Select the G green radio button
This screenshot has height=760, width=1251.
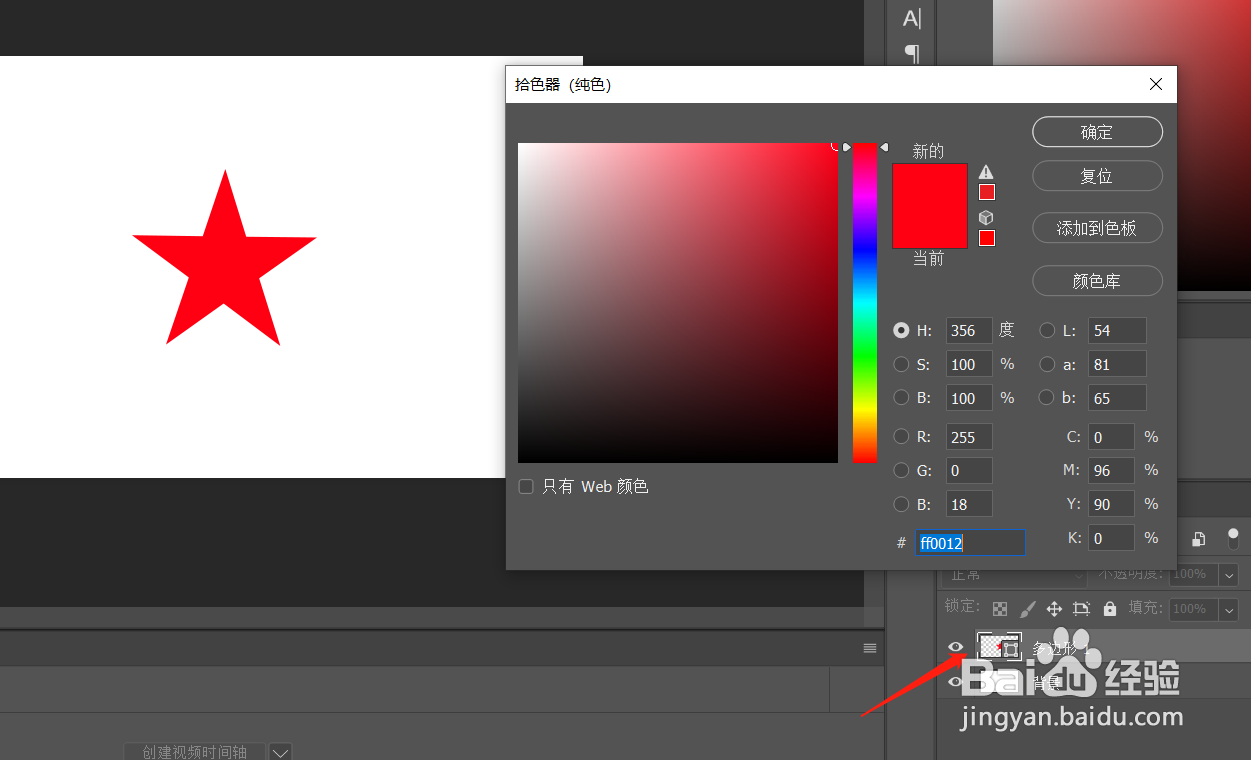point(902,470)
